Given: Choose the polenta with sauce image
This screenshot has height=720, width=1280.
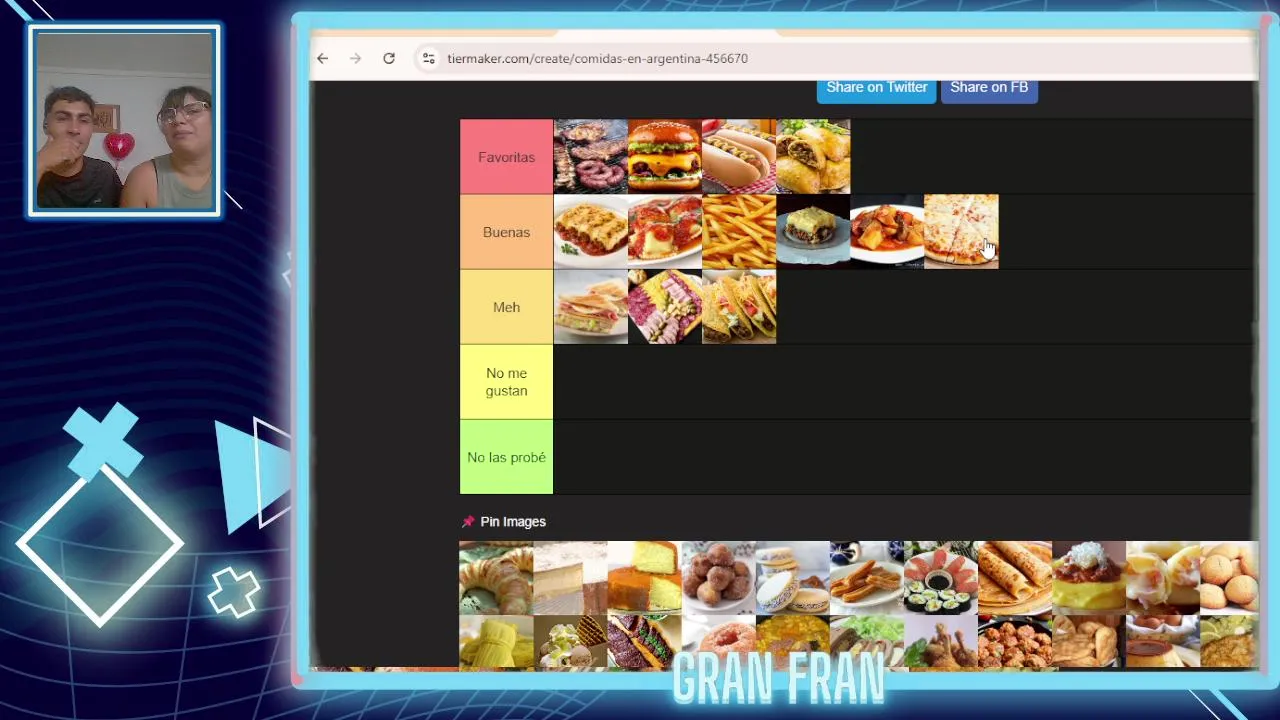Looking at the screenshot, I should click(x=1088, y=578).
